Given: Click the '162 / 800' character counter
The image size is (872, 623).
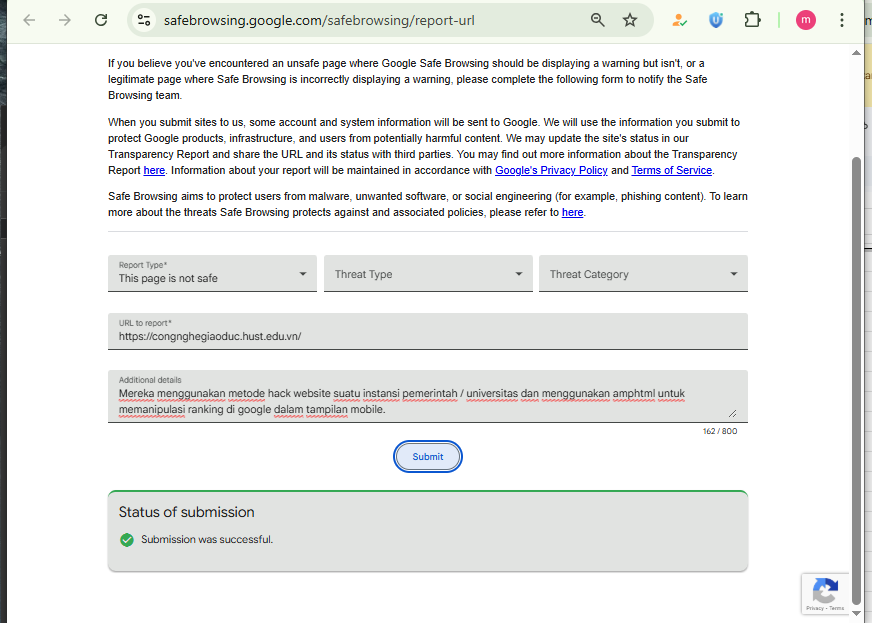Looking at the screenshot, I should tap(720, 431).
